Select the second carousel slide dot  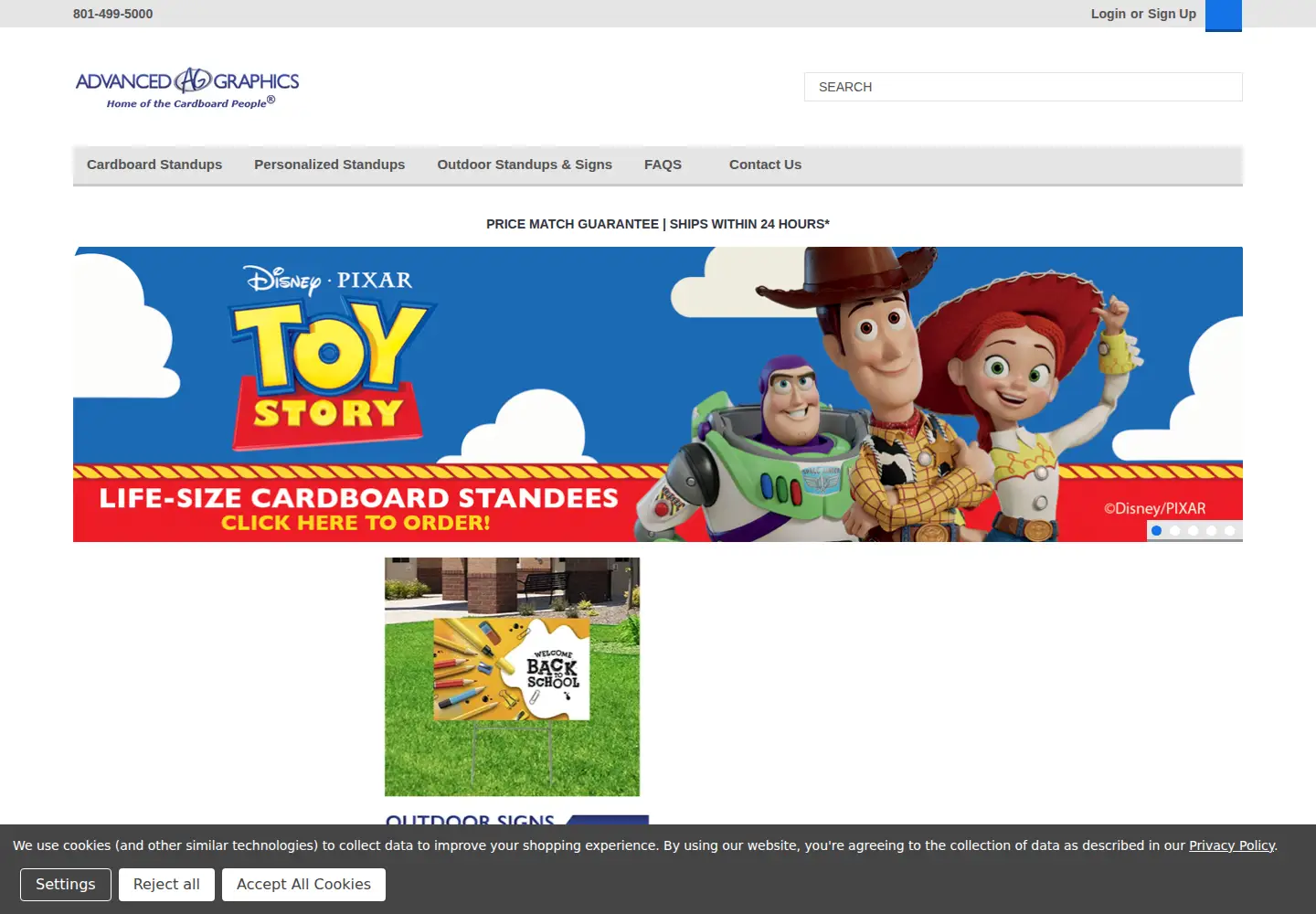coord(1174,530)
